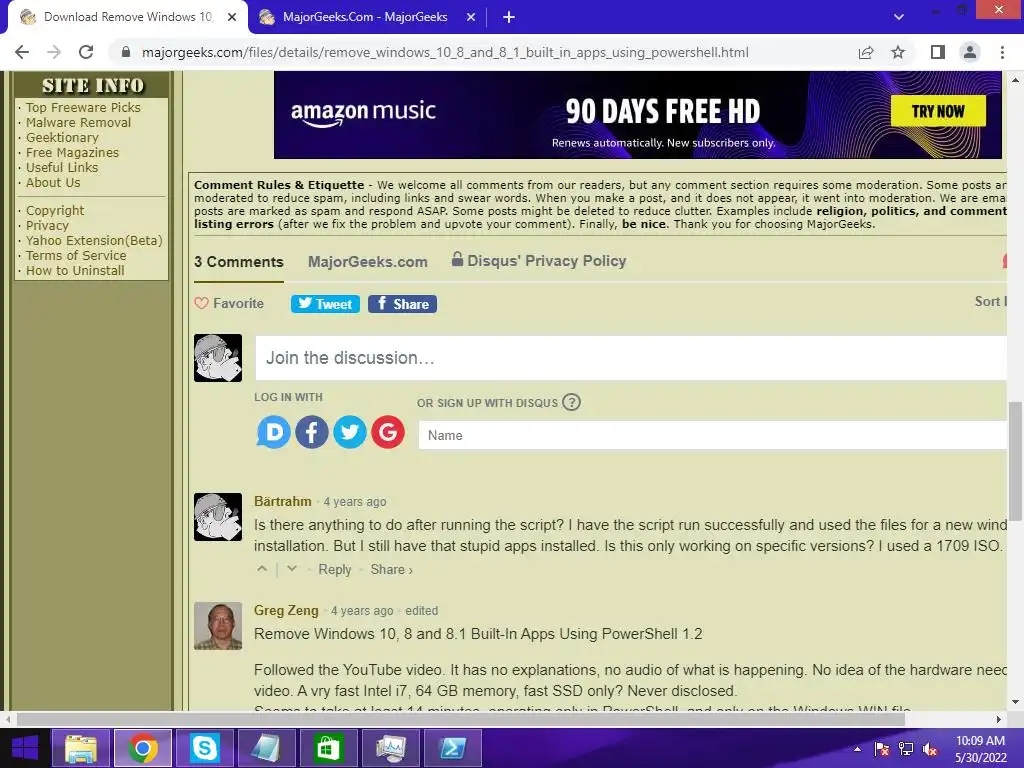
Task: Open Disqus' Privacy Policy link
Action: pos(539,261)
